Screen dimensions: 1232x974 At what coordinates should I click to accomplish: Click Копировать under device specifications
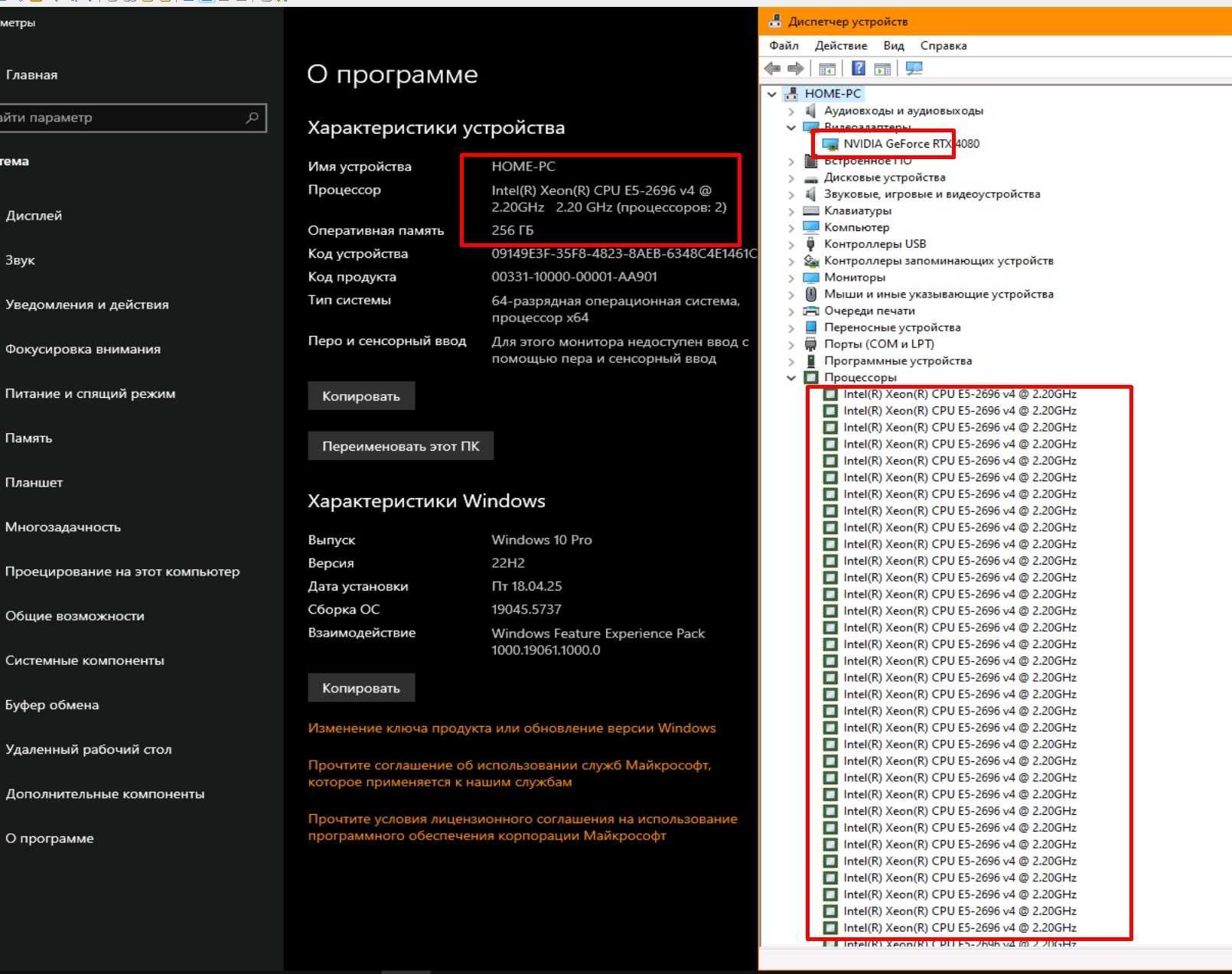pyautogui.click(x=361, y=396)
